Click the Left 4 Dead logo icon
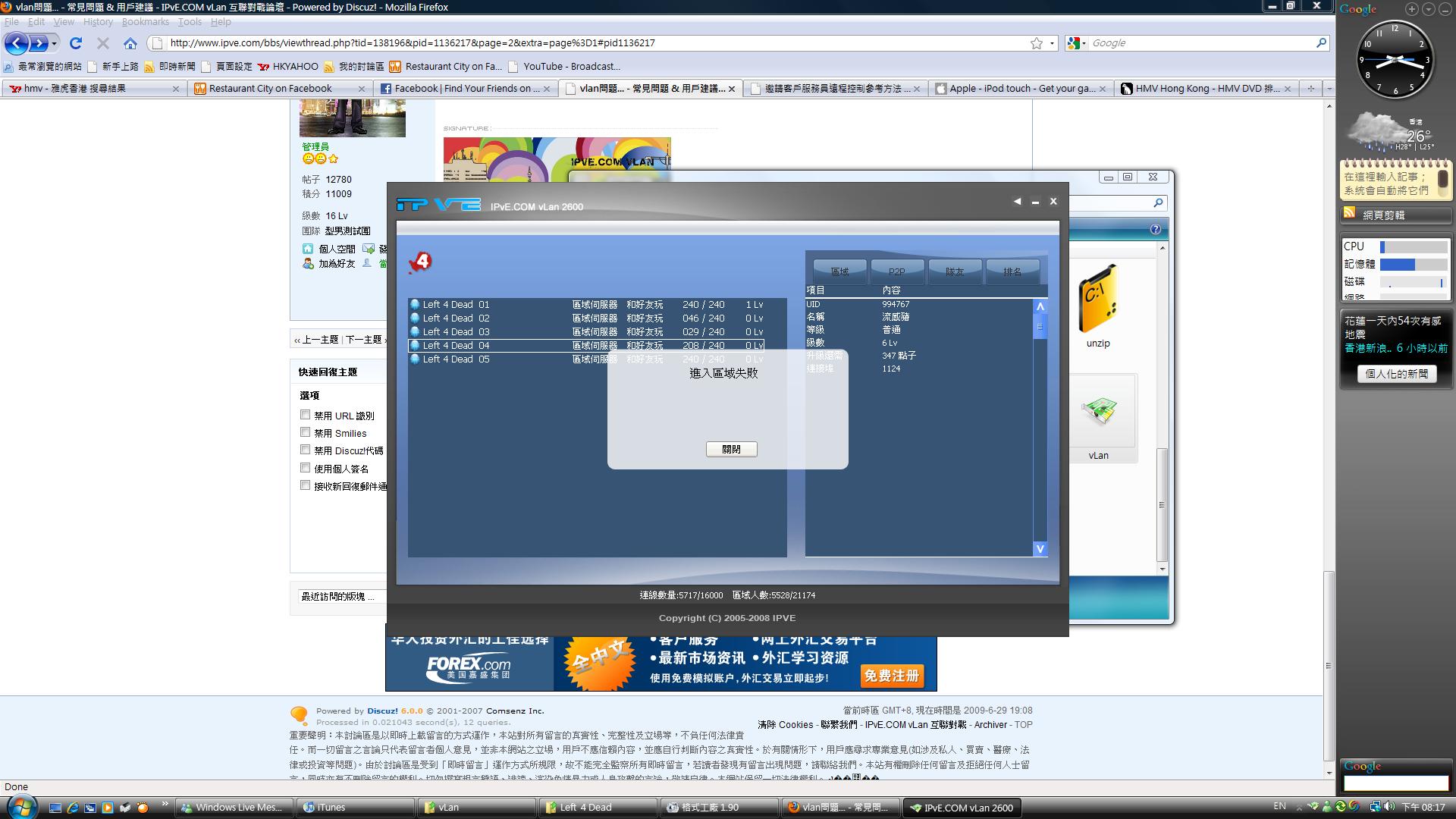 point(420,262)
